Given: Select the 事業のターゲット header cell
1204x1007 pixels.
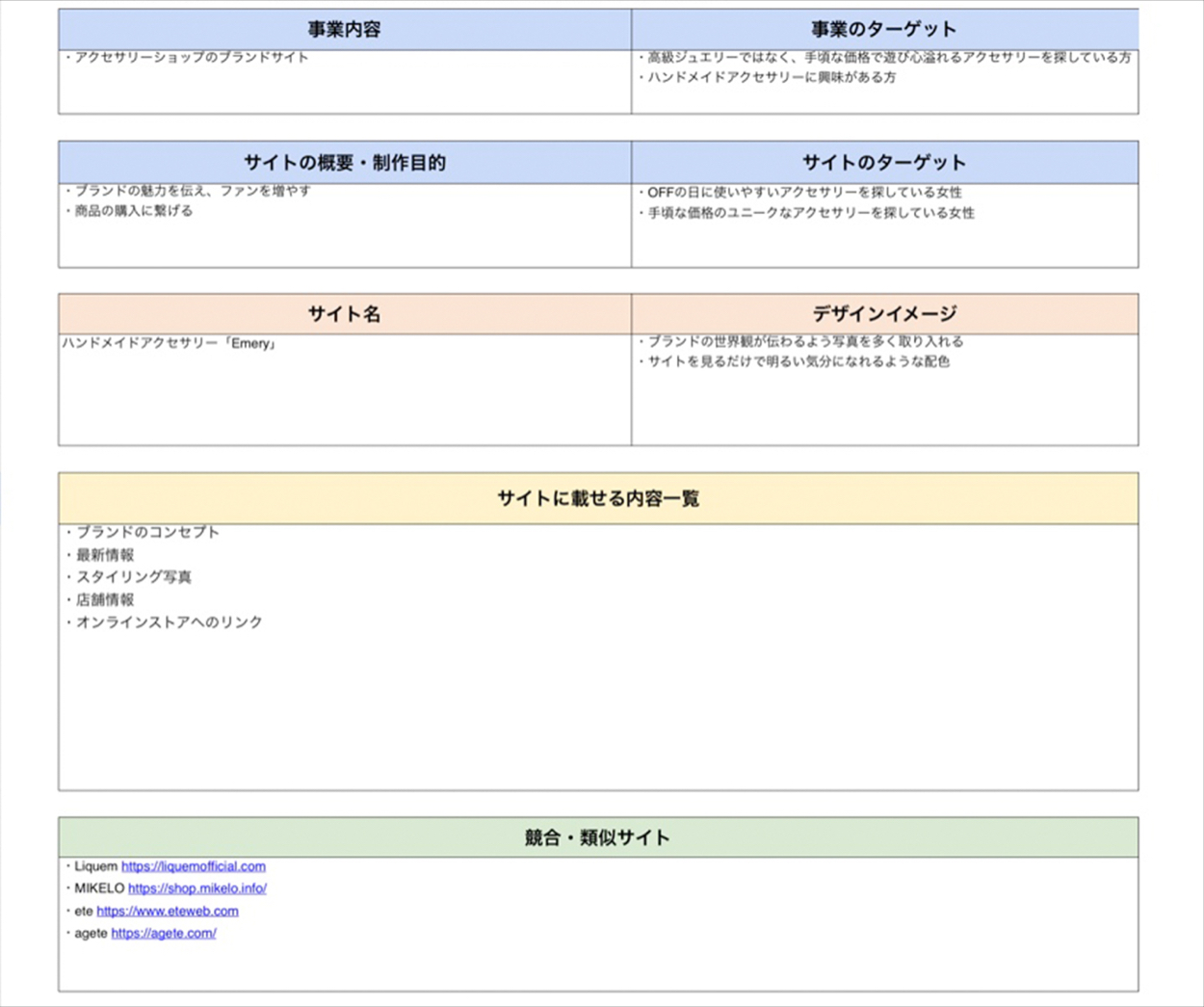Looking at the screenshot, I should pyautogui.click(x=883, y=30).
